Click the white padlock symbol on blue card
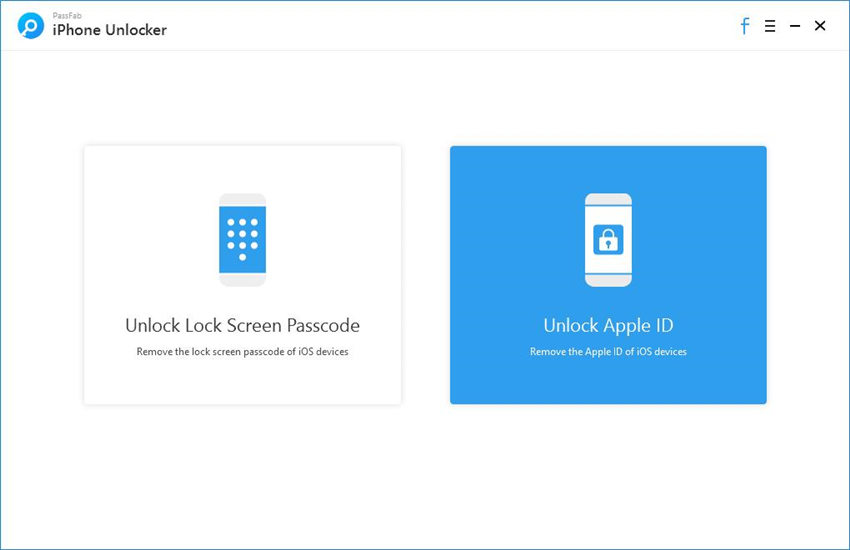 [608, 240]
